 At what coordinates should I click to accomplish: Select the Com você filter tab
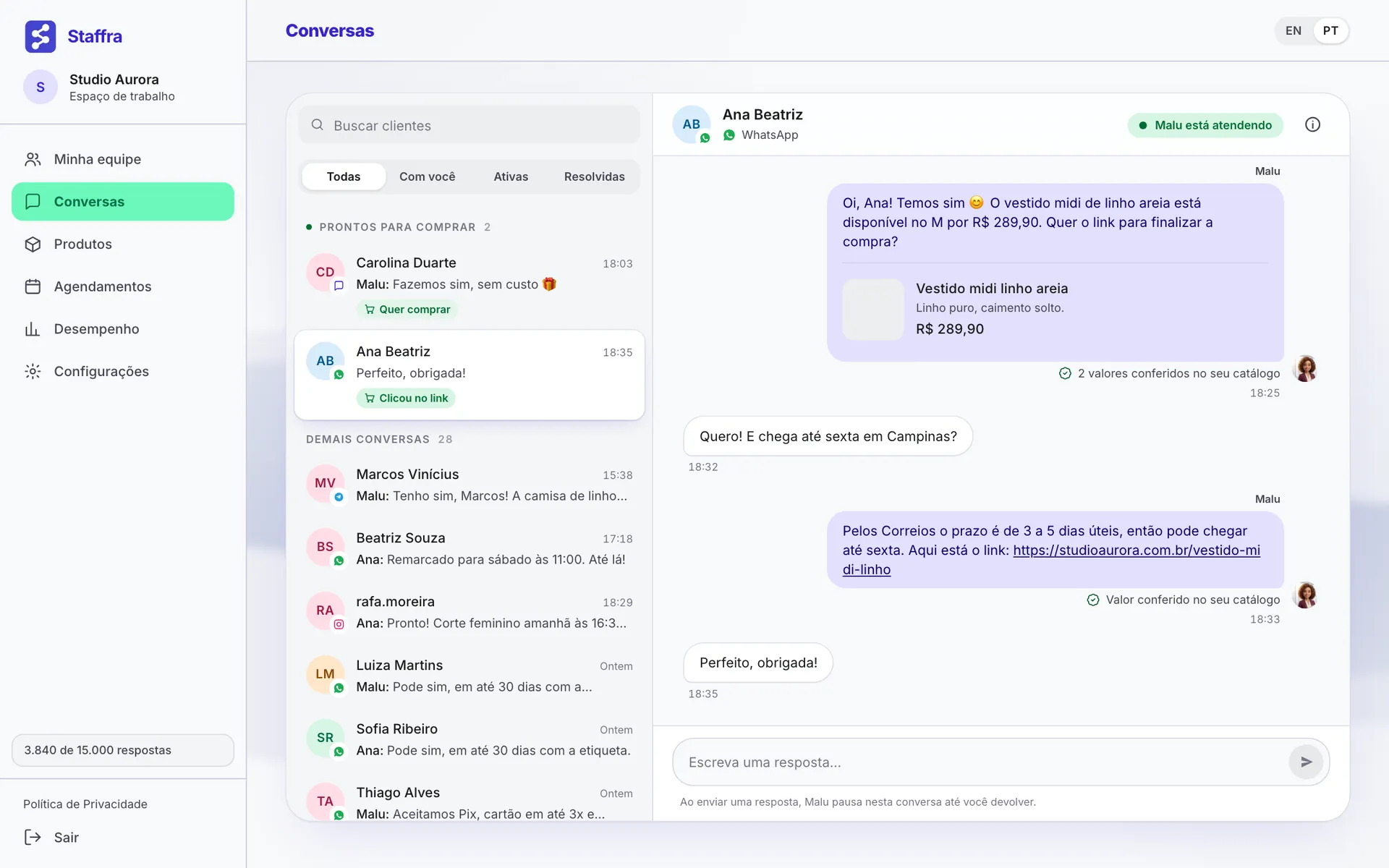pyautogui.click(x=428, y=176)
